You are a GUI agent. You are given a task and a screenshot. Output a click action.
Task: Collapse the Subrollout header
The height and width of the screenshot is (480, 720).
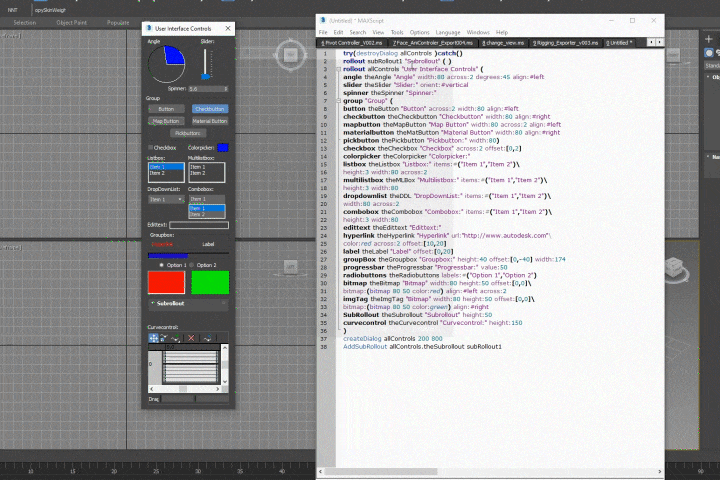click(188, 304)
